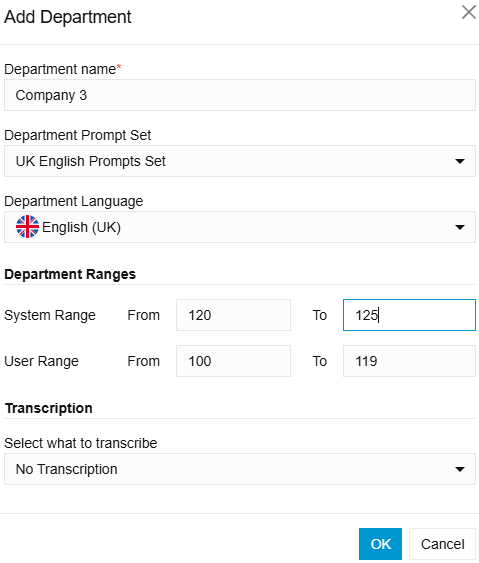Click the Transcription section heading
Screen dimensions: 479x563
click(49, 408)
